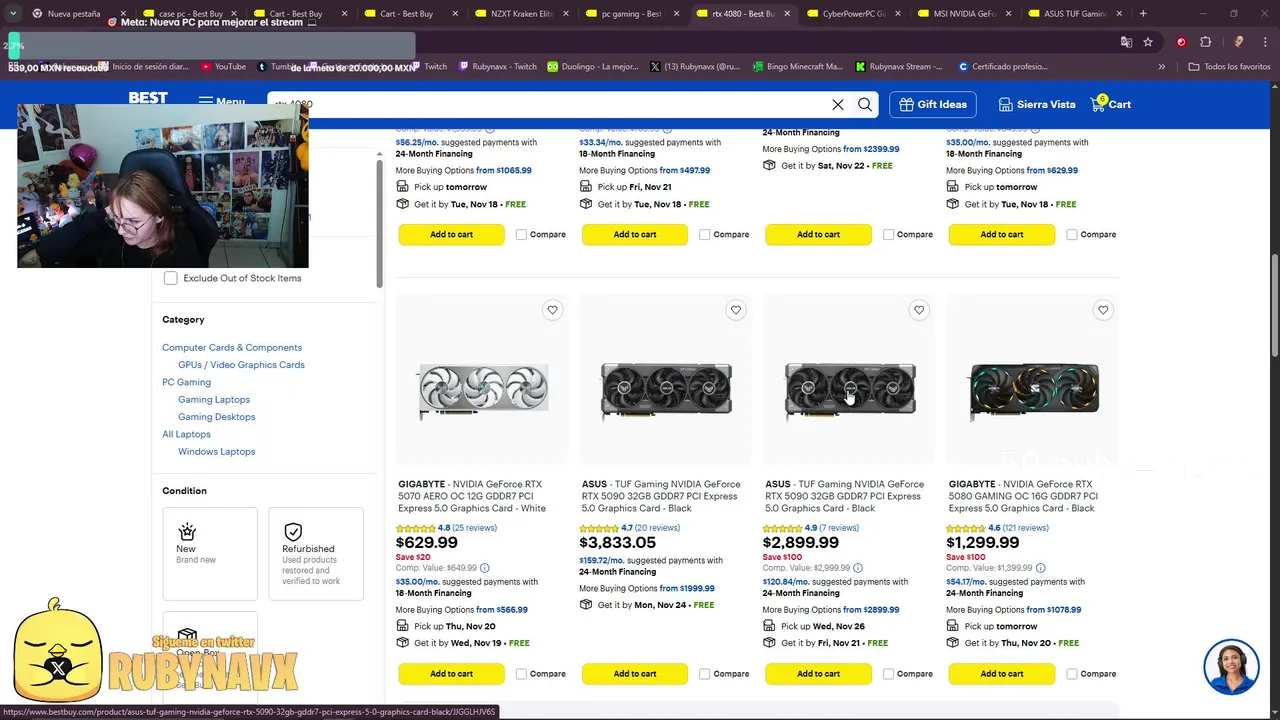This screenshot has width=1280, height=720.
Task: Open the tab search dropdown chevron
Action: pyautogui.click(x=13, y=14)
